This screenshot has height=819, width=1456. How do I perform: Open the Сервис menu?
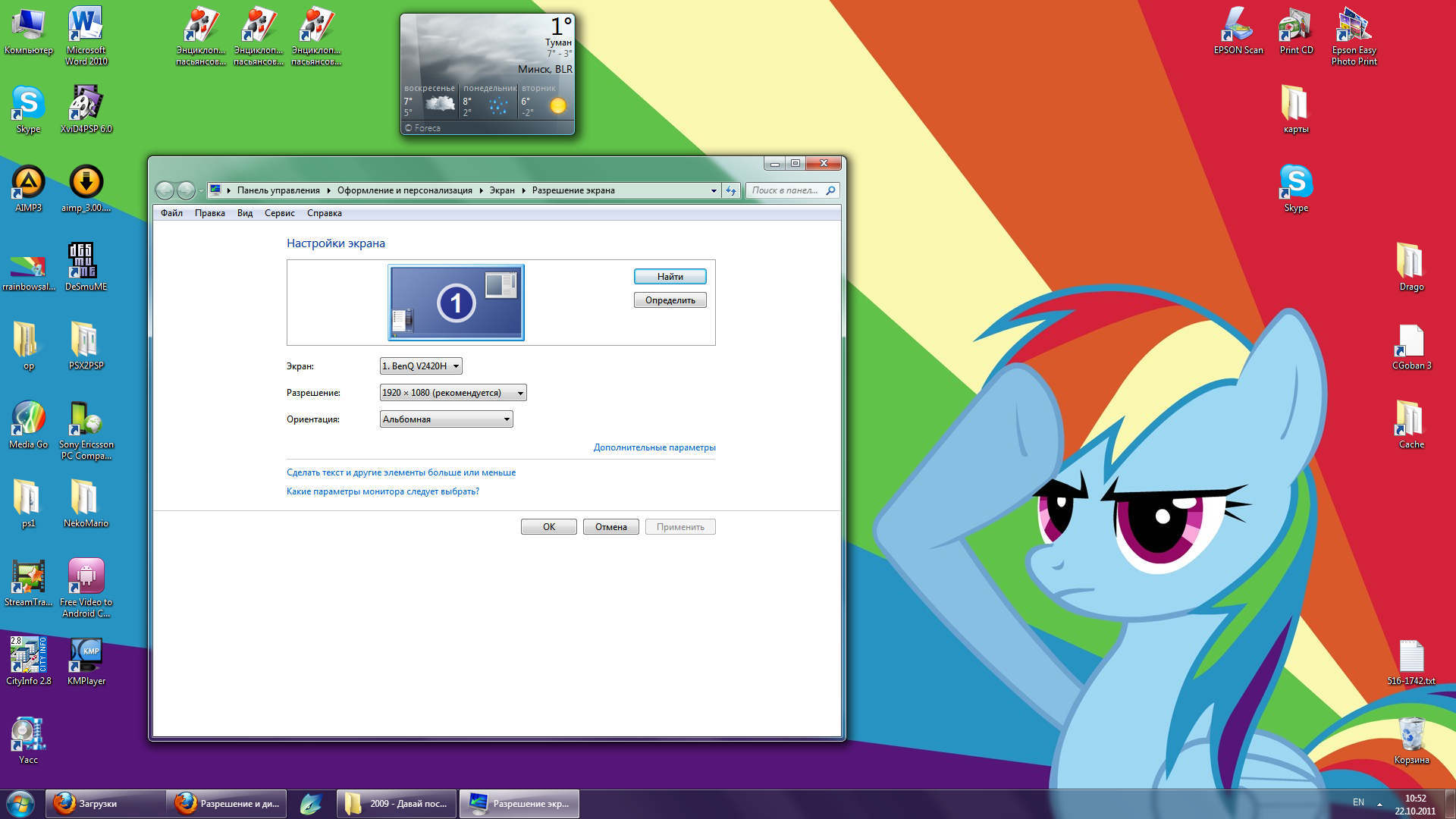coord(279,213)
